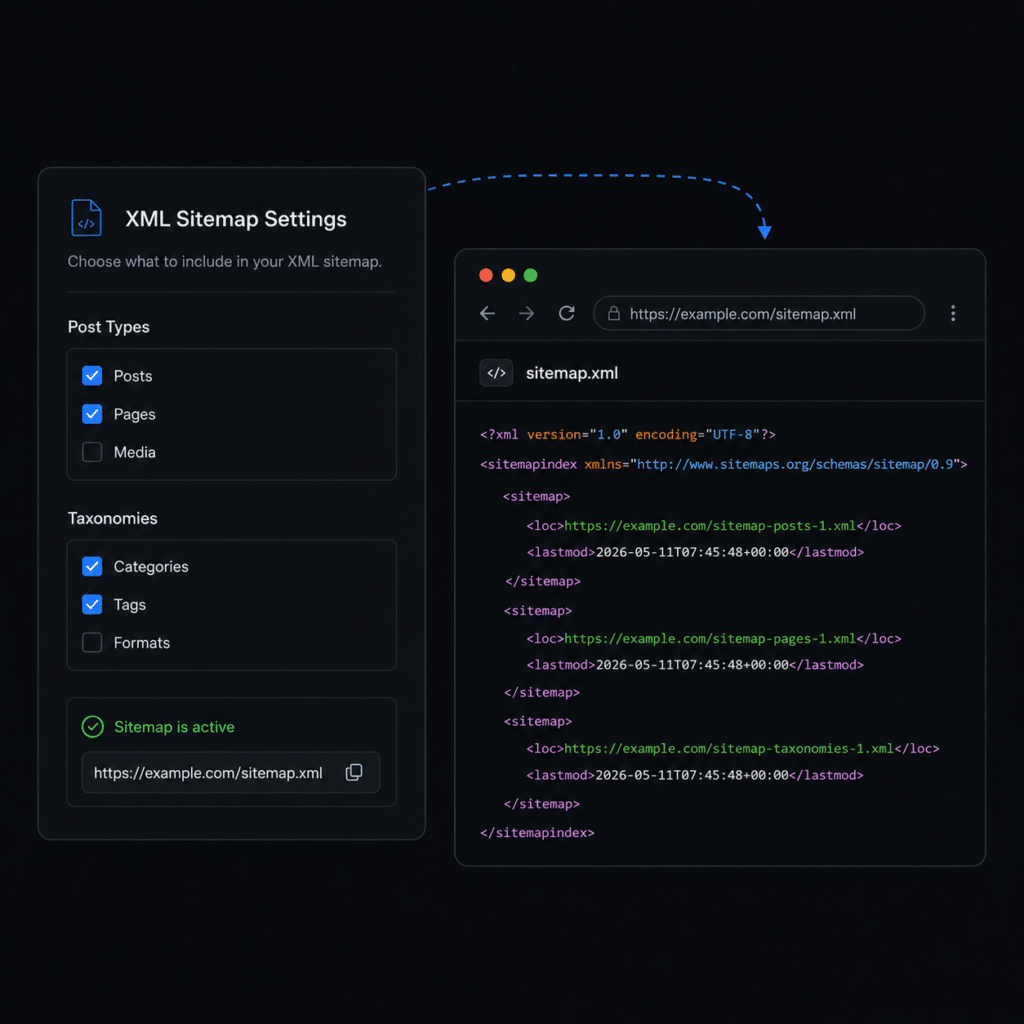Click the "sitemap.xml" file title in browser
The image size is (1024, 1024).
click(572, 373)
